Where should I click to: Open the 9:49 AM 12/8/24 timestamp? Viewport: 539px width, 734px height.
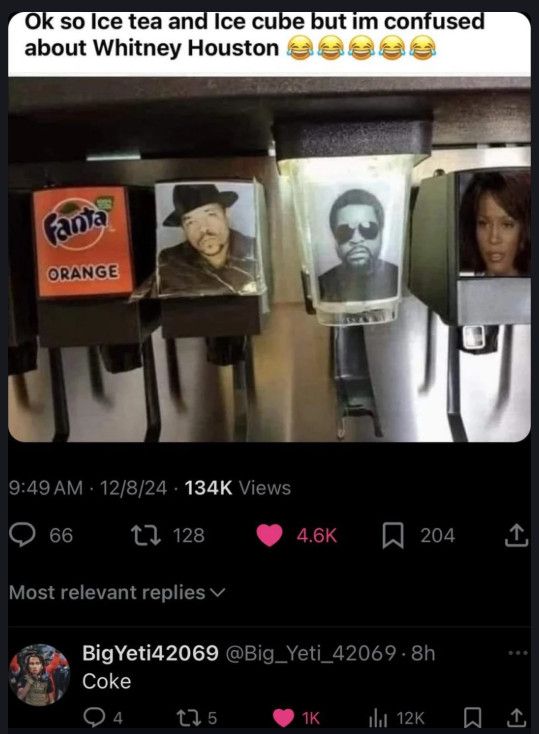88,488
